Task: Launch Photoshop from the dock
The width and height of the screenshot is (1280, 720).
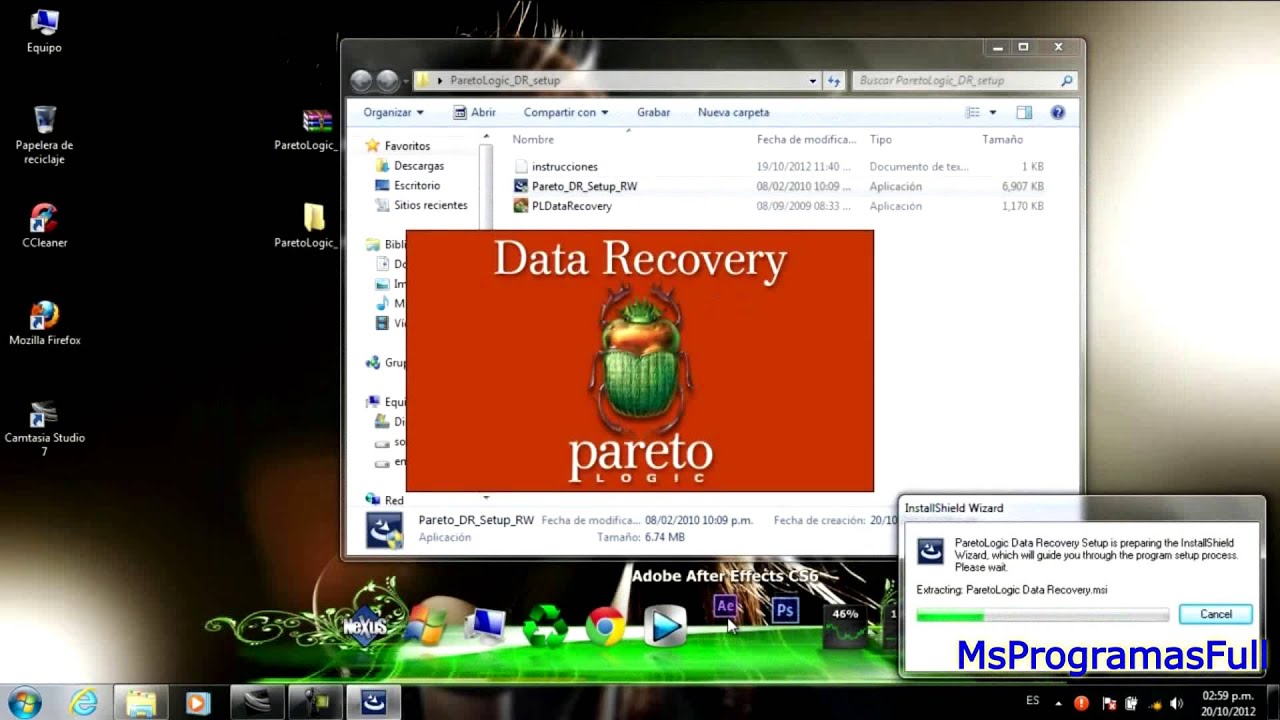Action: click(785, 610)
